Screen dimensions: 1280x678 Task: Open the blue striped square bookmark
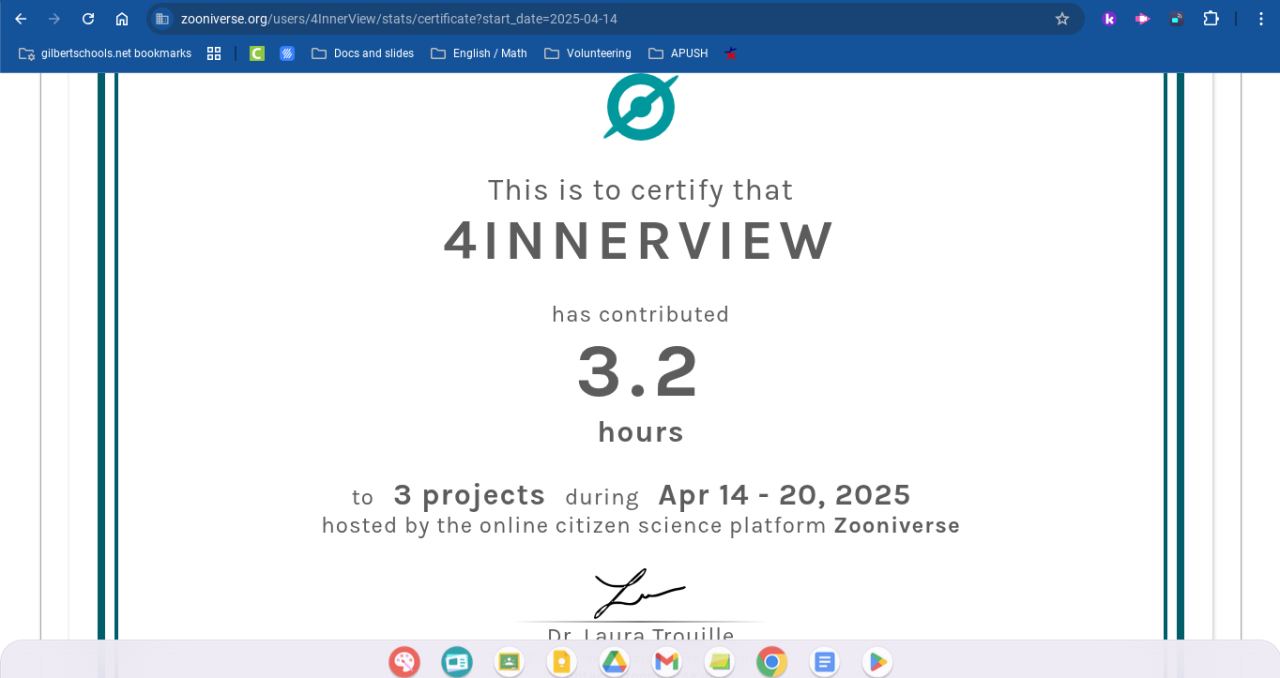(x=287, y=53)
